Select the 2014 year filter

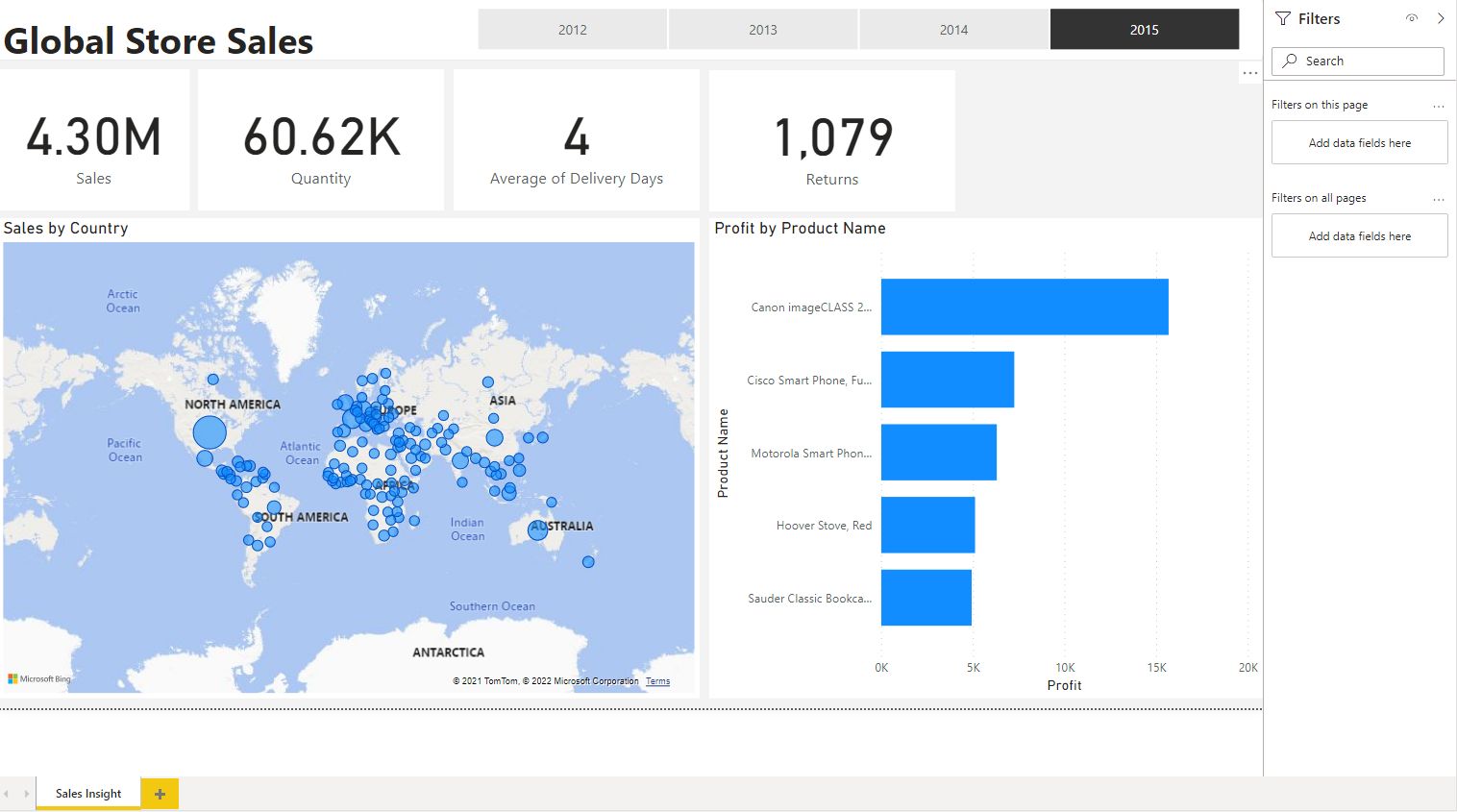[953, 29]
